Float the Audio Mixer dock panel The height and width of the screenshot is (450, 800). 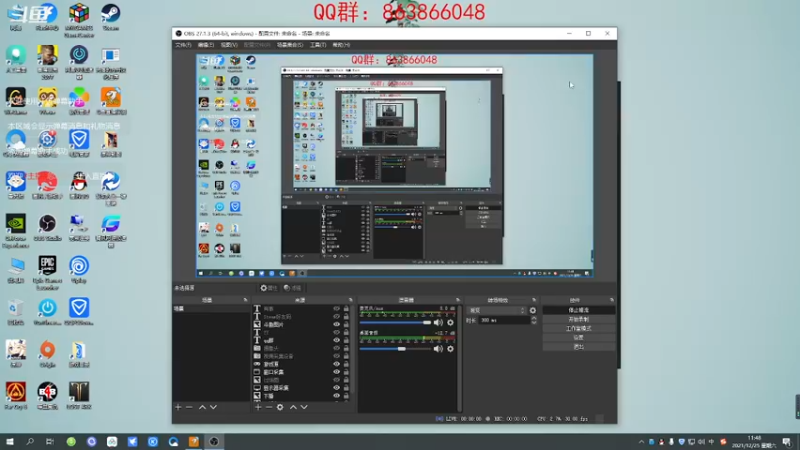click(x=458, y=300)
